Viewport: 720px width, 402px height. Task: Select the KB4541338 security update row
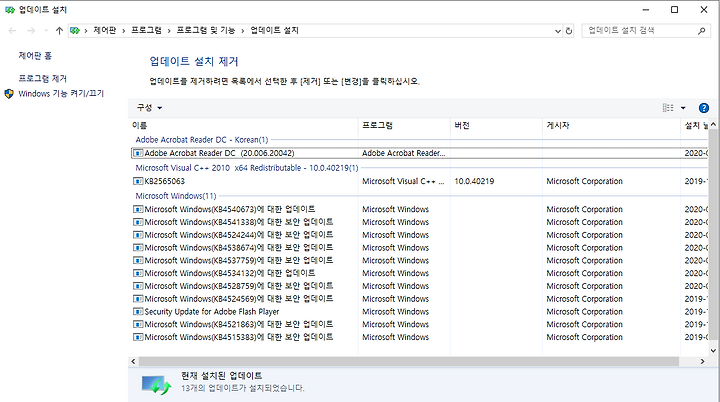tap(419, 222)
